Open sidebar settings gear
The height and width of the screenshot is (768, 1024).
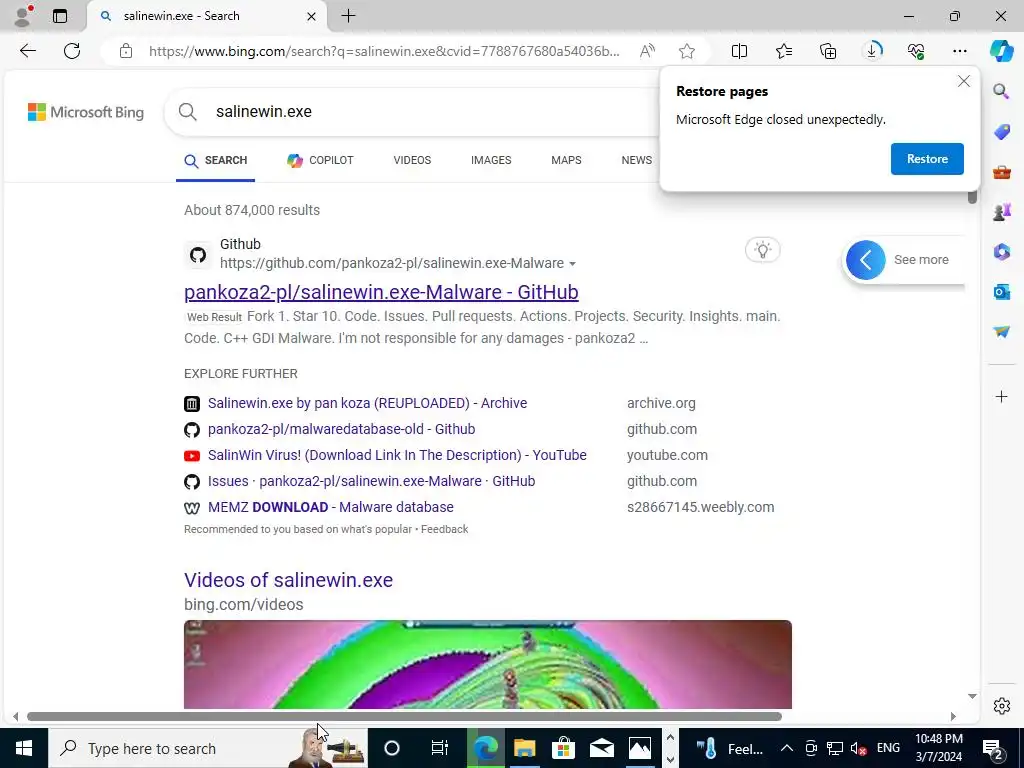[x=1001, y=706]
